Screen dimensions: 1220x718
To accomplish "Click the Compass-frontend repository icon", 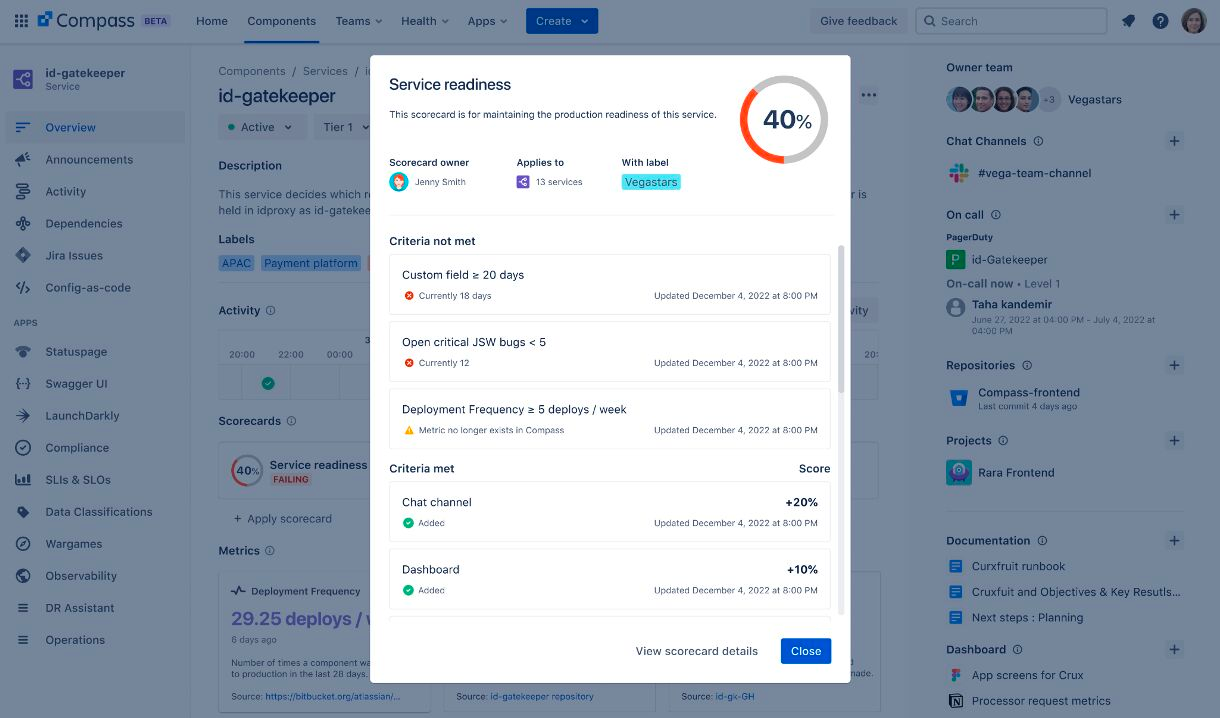I will pyautogui.click(x=959, y=399).
